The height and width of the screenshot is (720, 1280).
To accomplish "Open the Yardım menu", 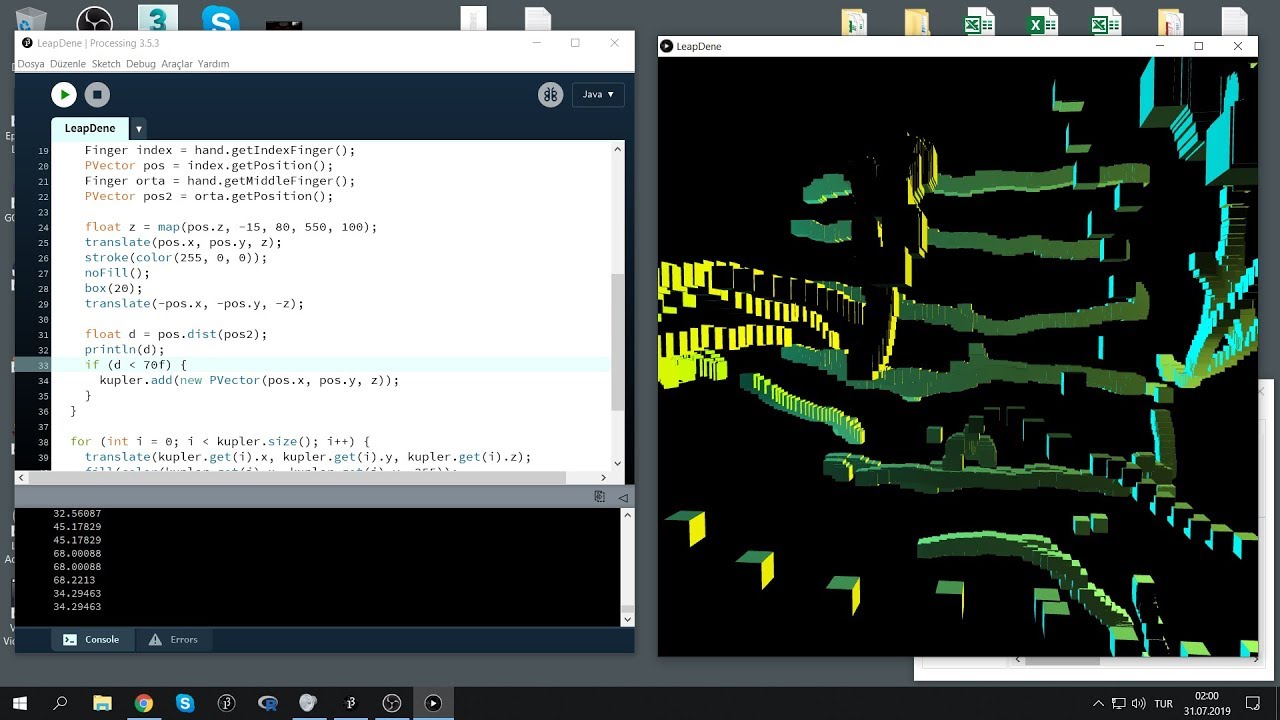I will [214, 64].
